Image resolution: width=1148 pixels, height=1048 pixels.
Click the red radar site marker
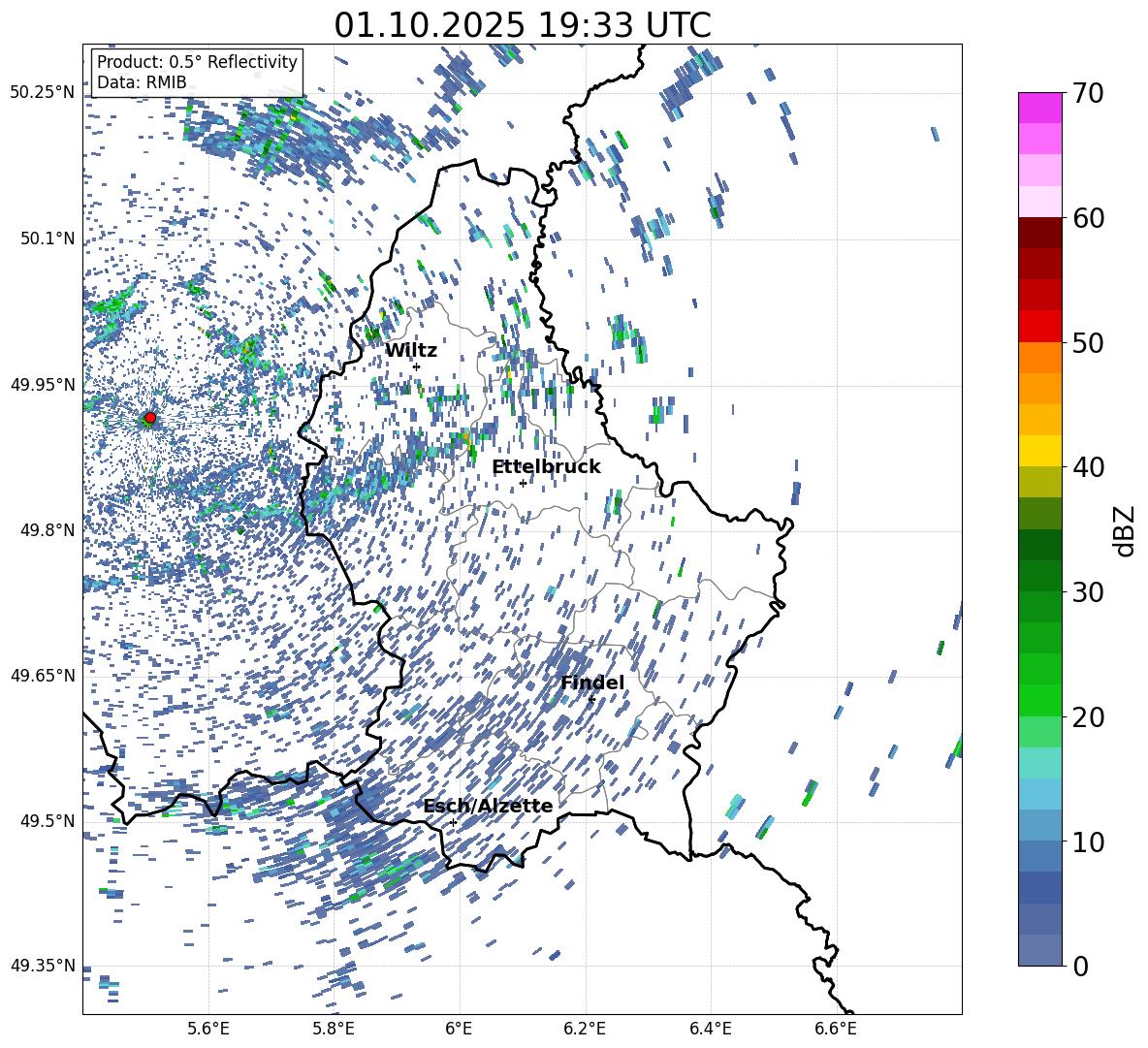tap(150, 418)
